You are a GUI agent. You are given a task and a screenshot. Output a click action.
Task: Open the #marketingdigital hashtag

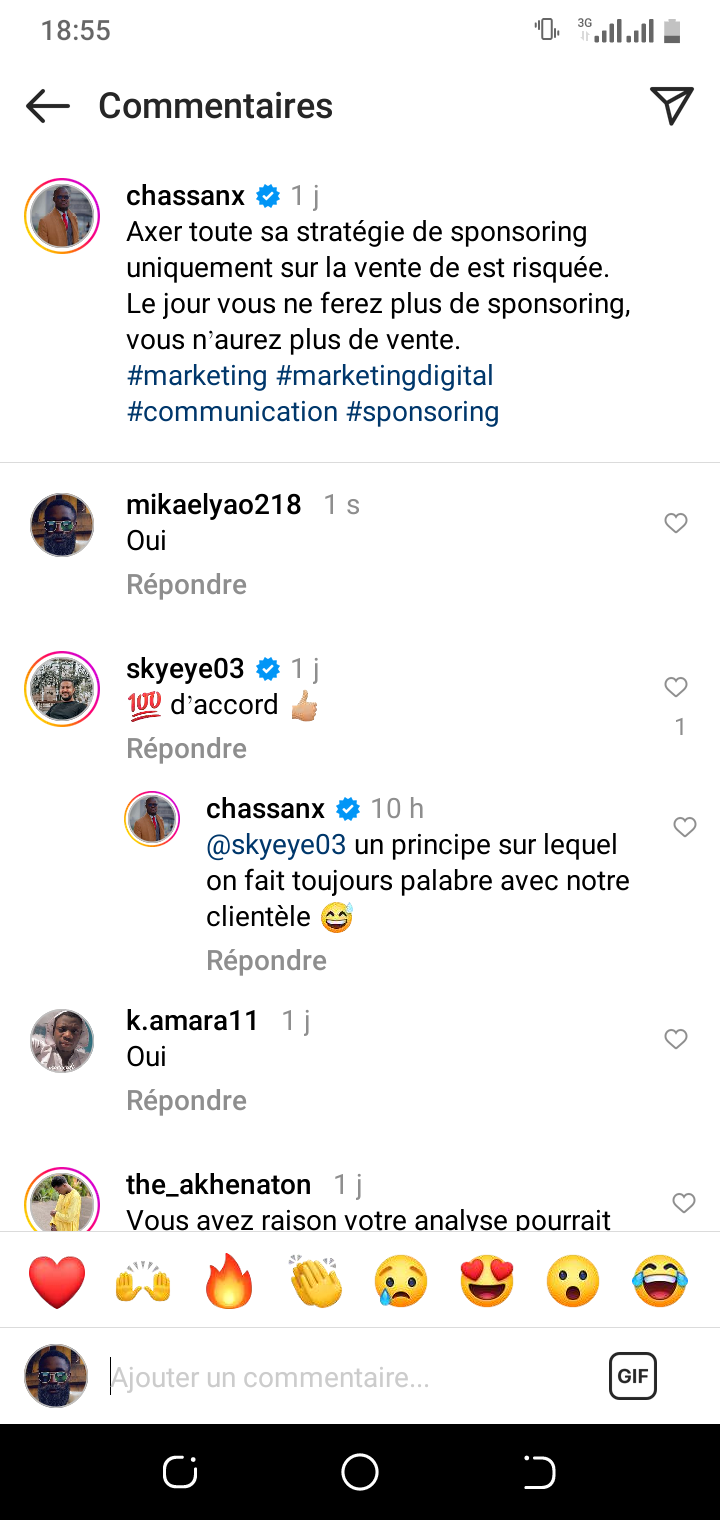click(x=384, y=376)
